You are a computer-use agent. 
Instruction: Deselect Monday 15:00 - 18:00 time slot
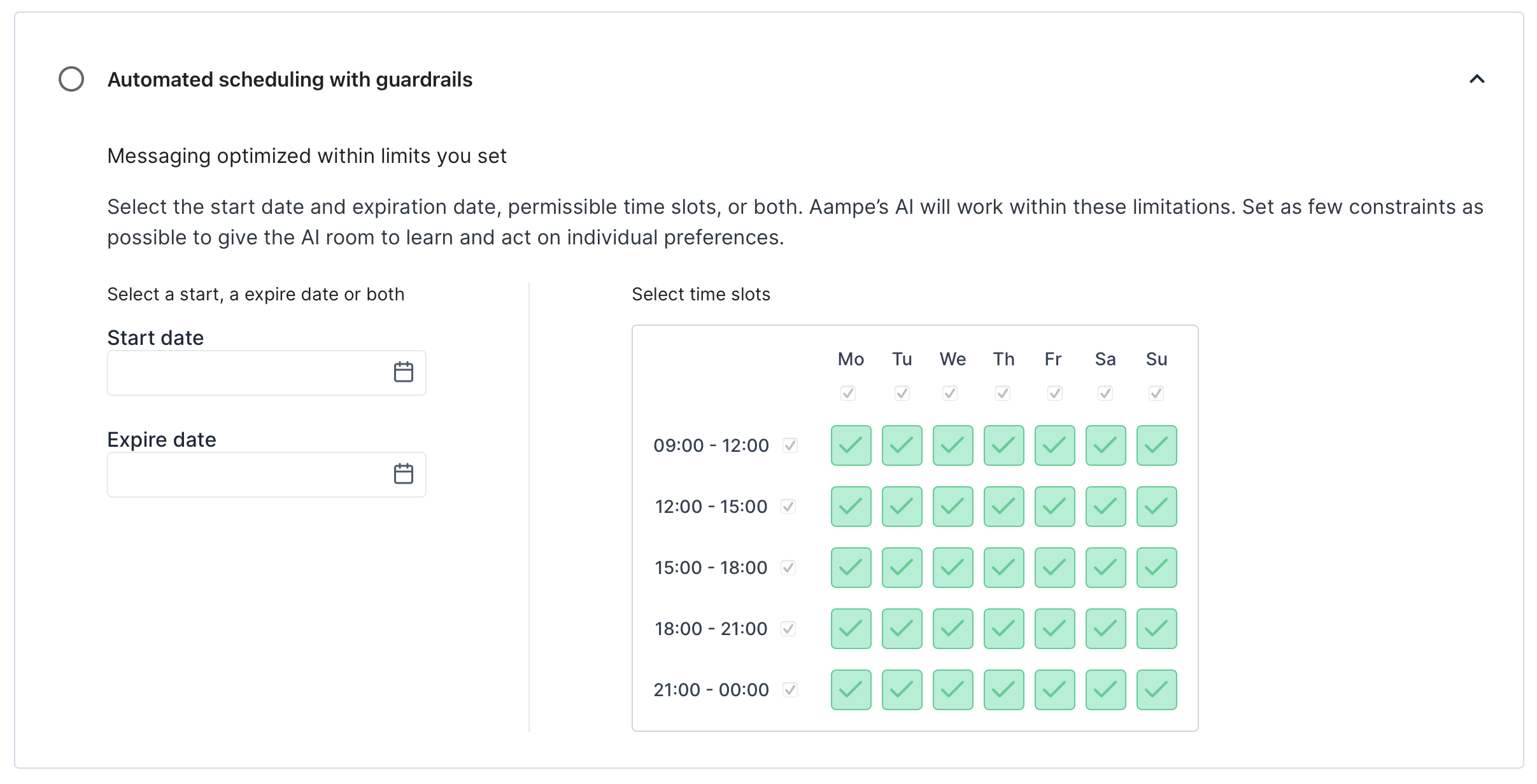tap(851, 568)
